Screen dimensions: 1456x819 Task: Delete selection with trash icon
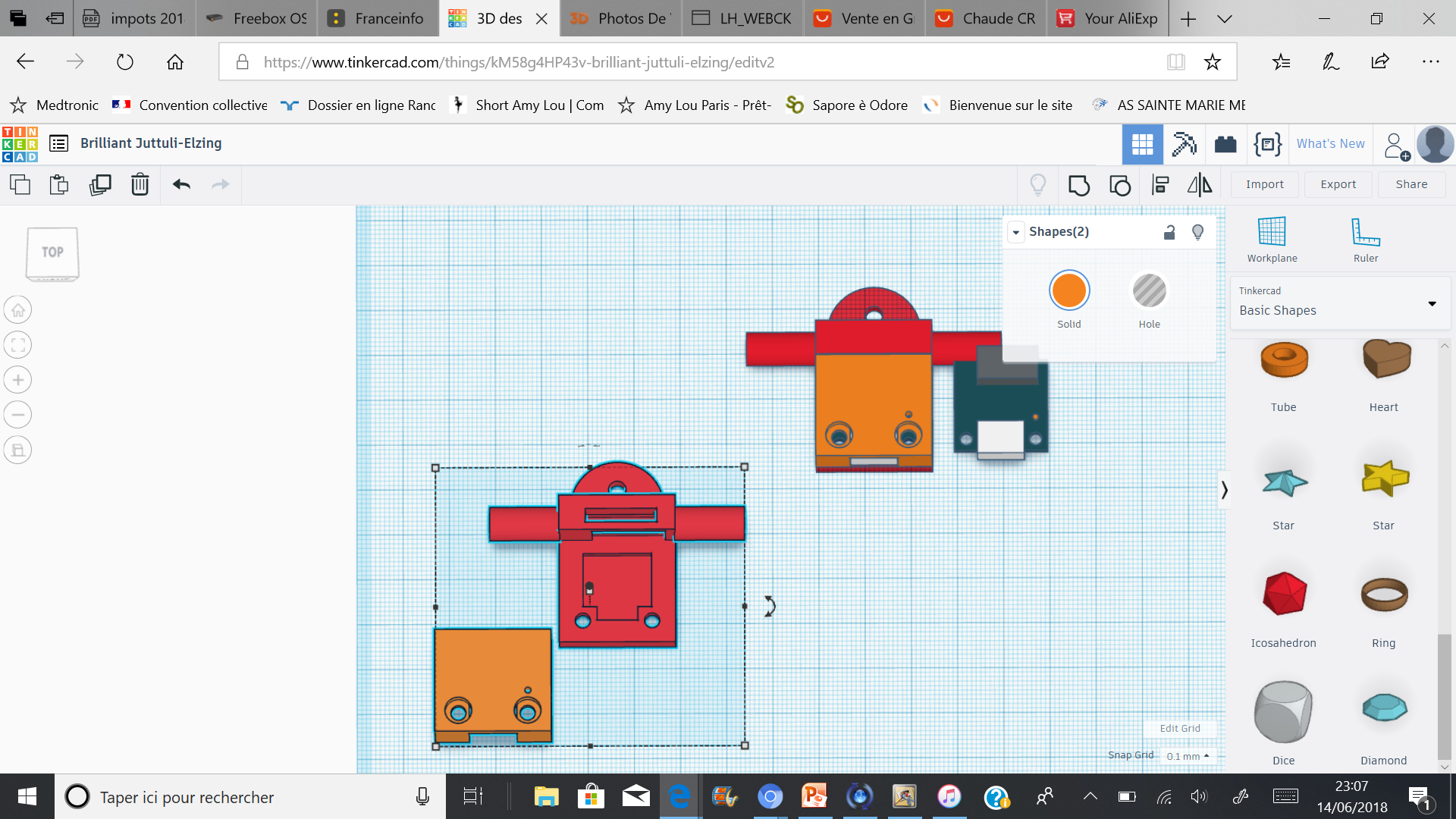(x=140, y=185)
